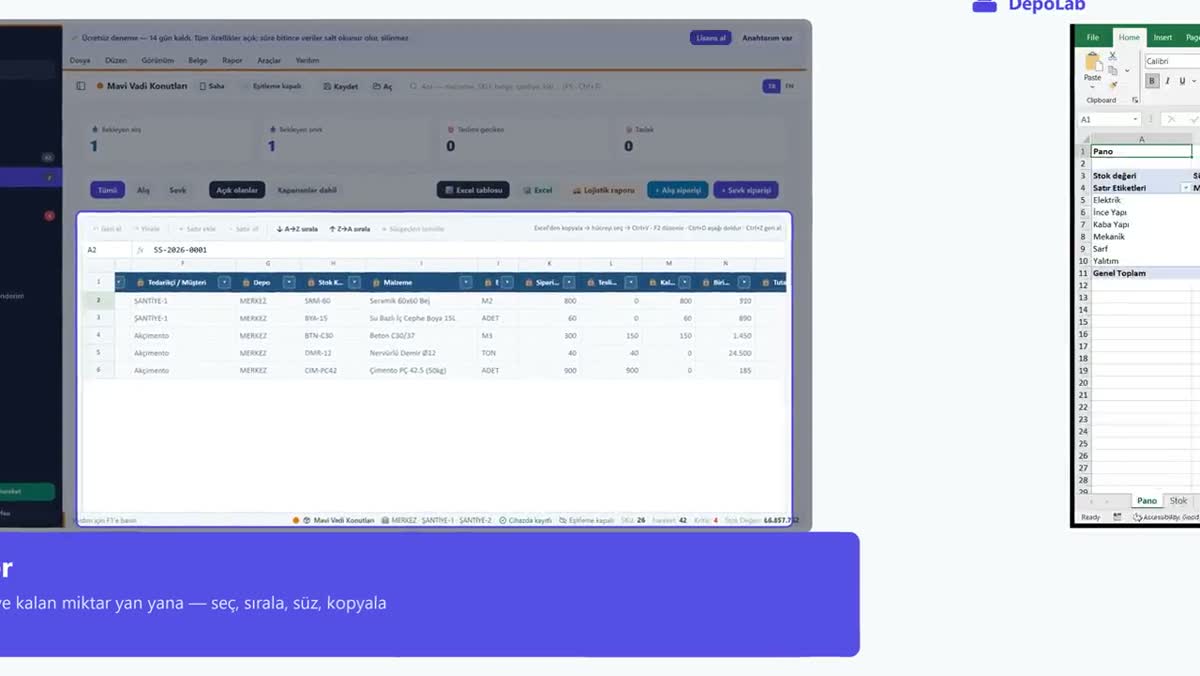Click A→Z sırala sort ascending
Viewport: 1200px width, 676px height.
tap(297, 229)
